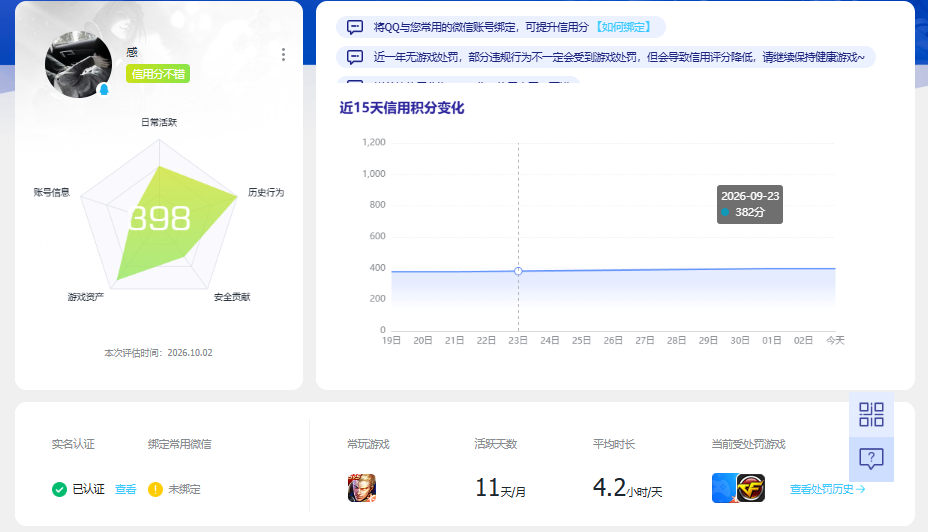Click the 未绑定 status text
The height and width of the screenshot is (532, 928).
(x=185, y=489)
